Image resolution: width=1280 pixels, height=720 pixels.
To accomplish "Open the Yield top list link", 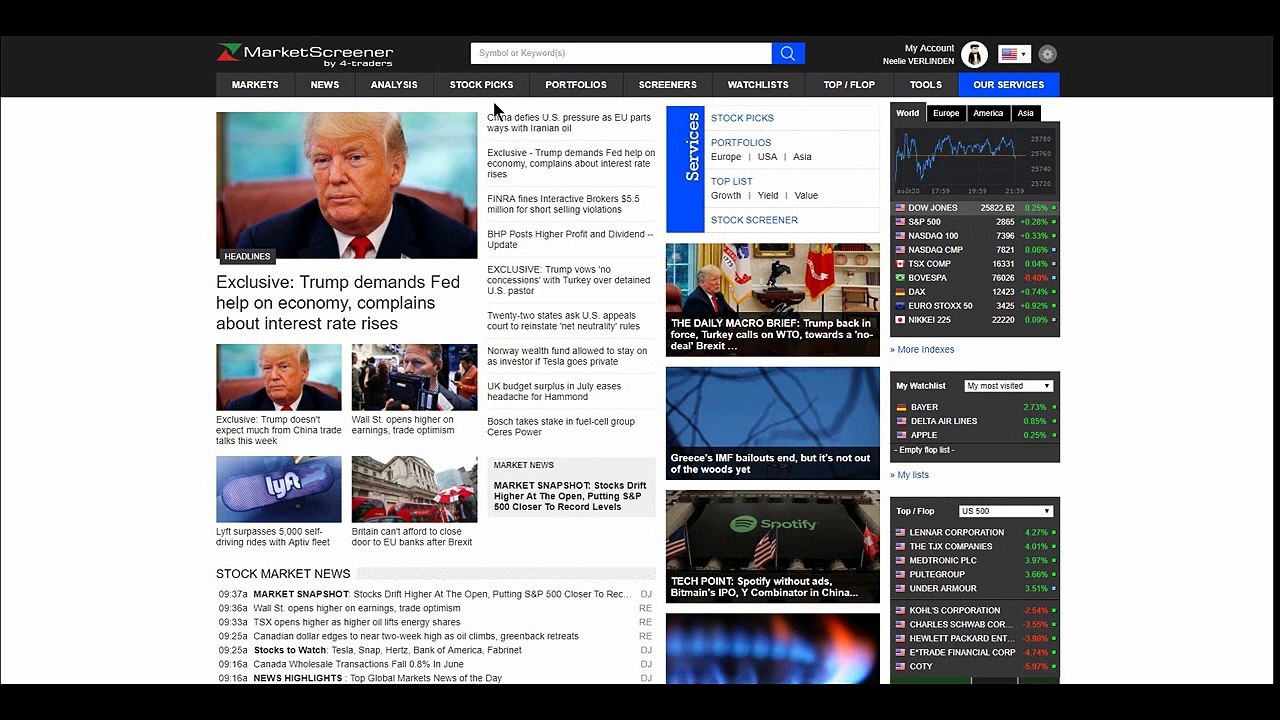I will 768,196.
